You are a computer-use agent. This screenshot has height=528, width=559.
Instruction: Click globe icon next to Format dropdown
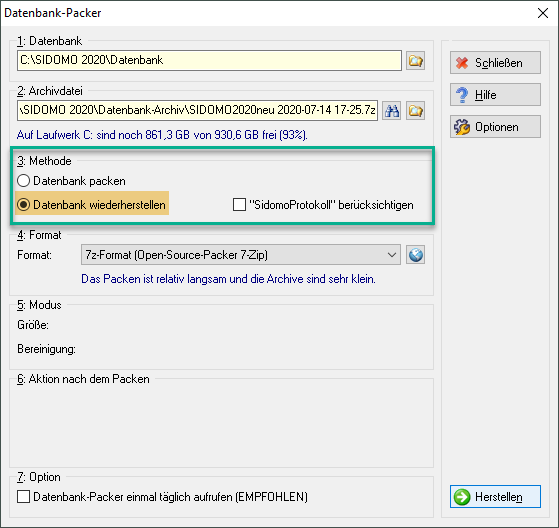415,255
